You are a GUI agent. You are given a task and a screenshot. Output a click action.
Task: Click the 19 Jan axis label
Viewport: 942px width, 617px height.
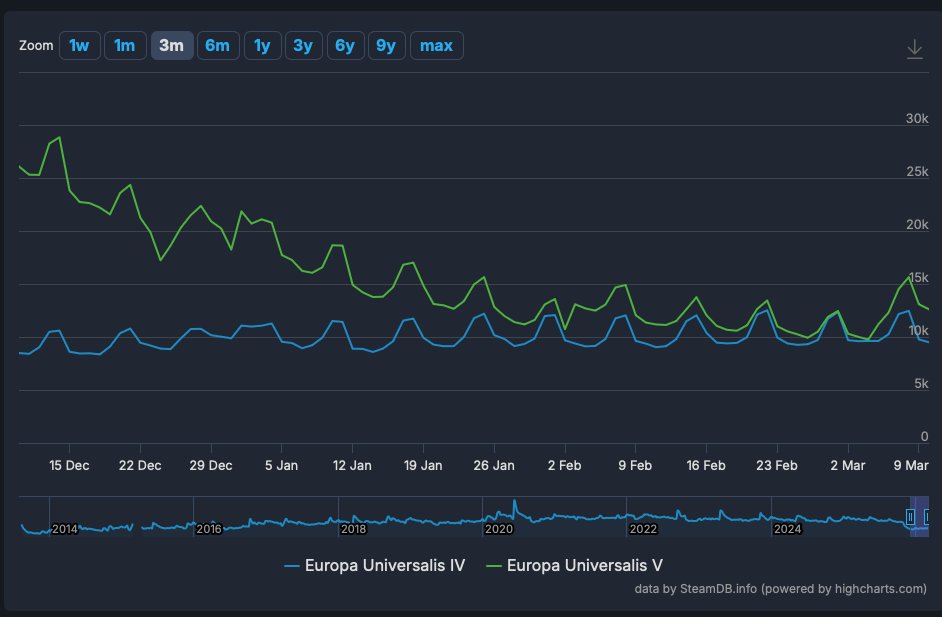tap(423, 466)
